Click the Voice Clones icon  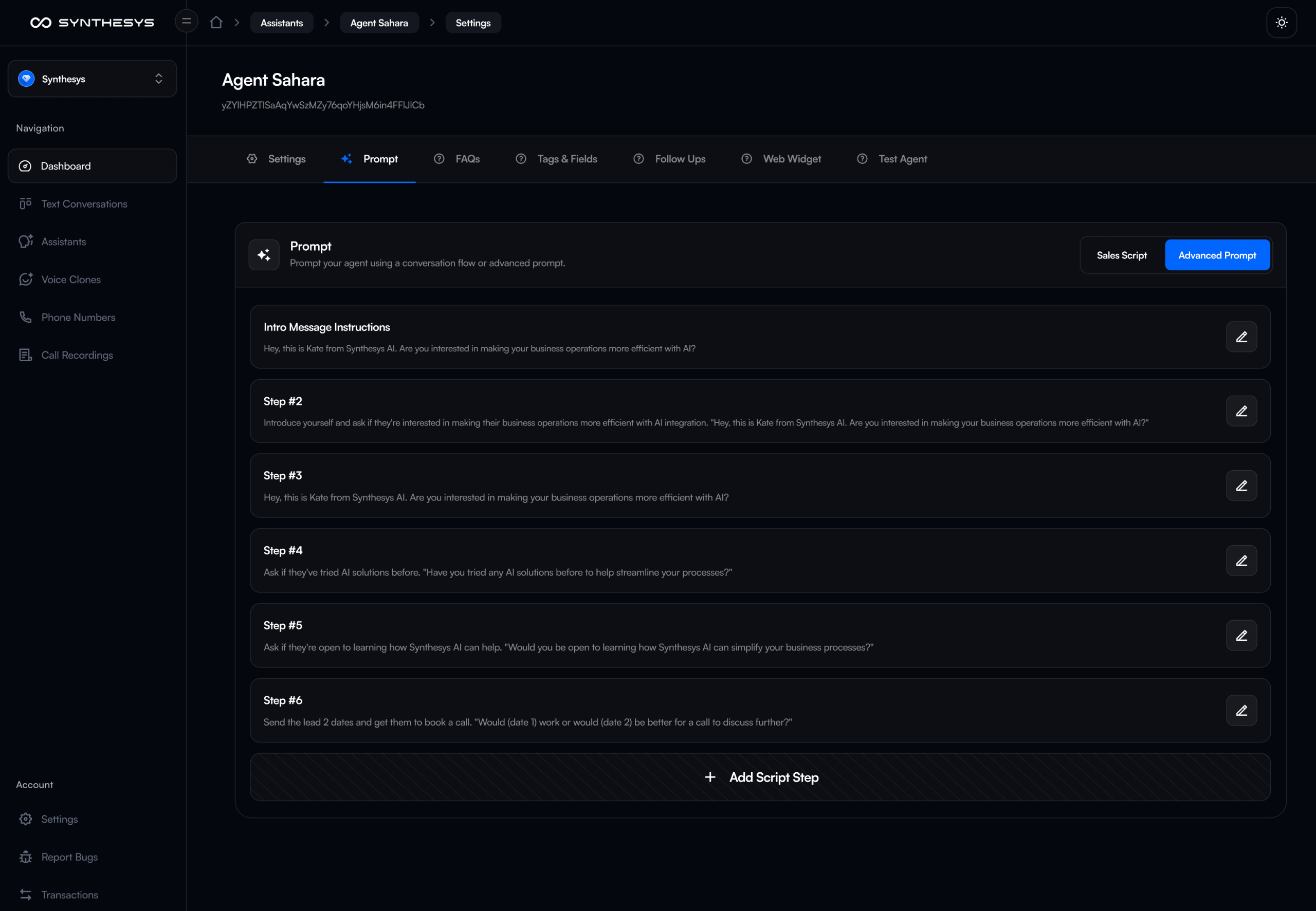[x=26, y=280]
